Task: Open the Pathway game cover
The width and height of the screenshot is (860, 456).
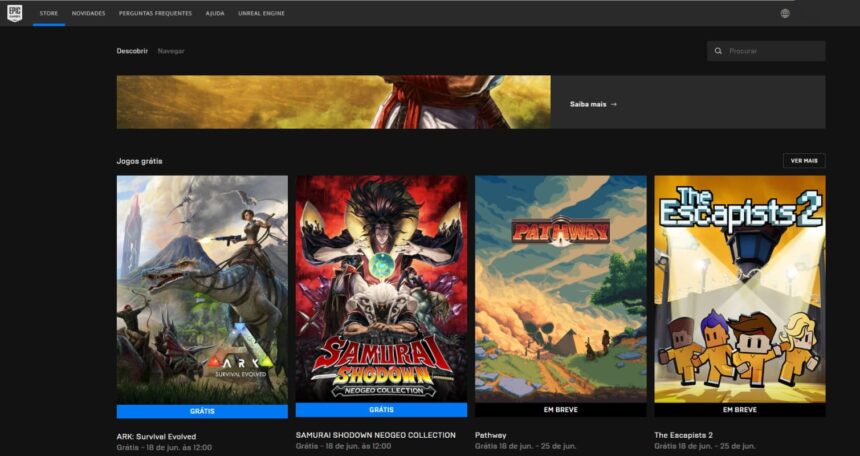Action: (561, 289)
